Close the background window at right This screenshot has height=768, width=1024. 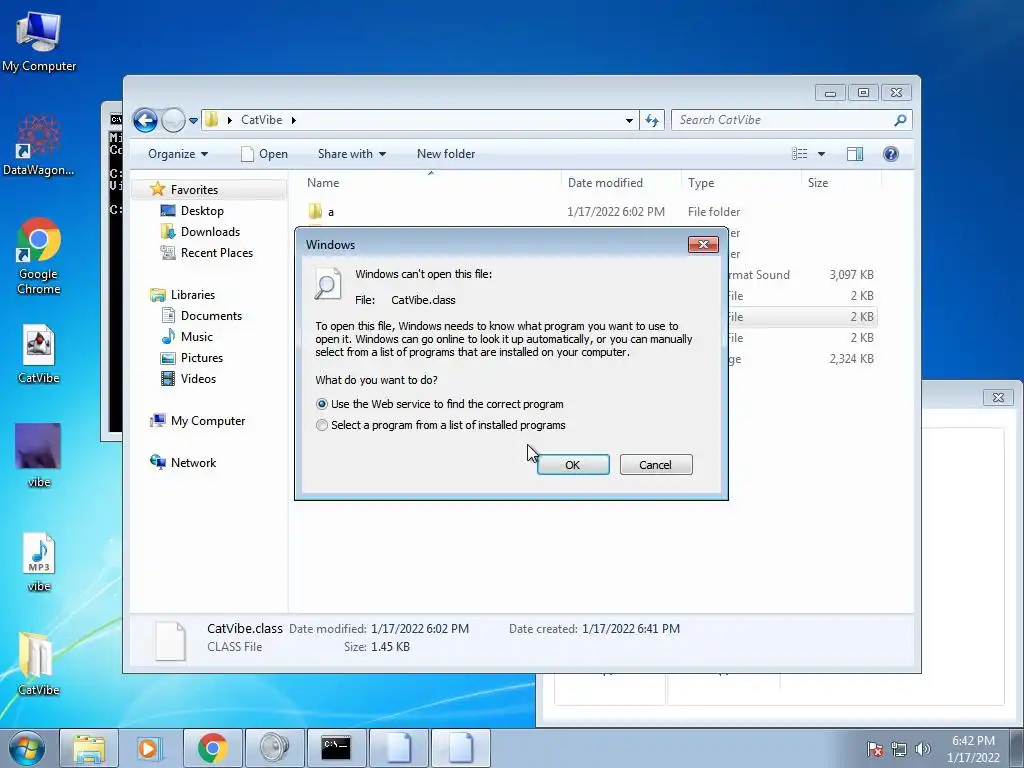998,397
